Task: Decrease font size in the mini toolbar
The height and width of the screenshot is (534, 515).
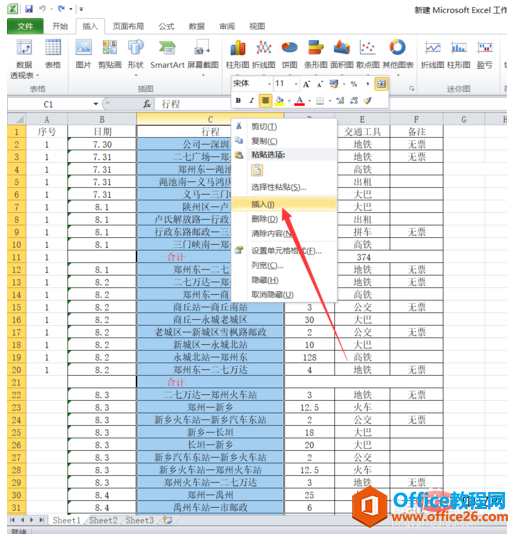Action: [x=320, y=84]
